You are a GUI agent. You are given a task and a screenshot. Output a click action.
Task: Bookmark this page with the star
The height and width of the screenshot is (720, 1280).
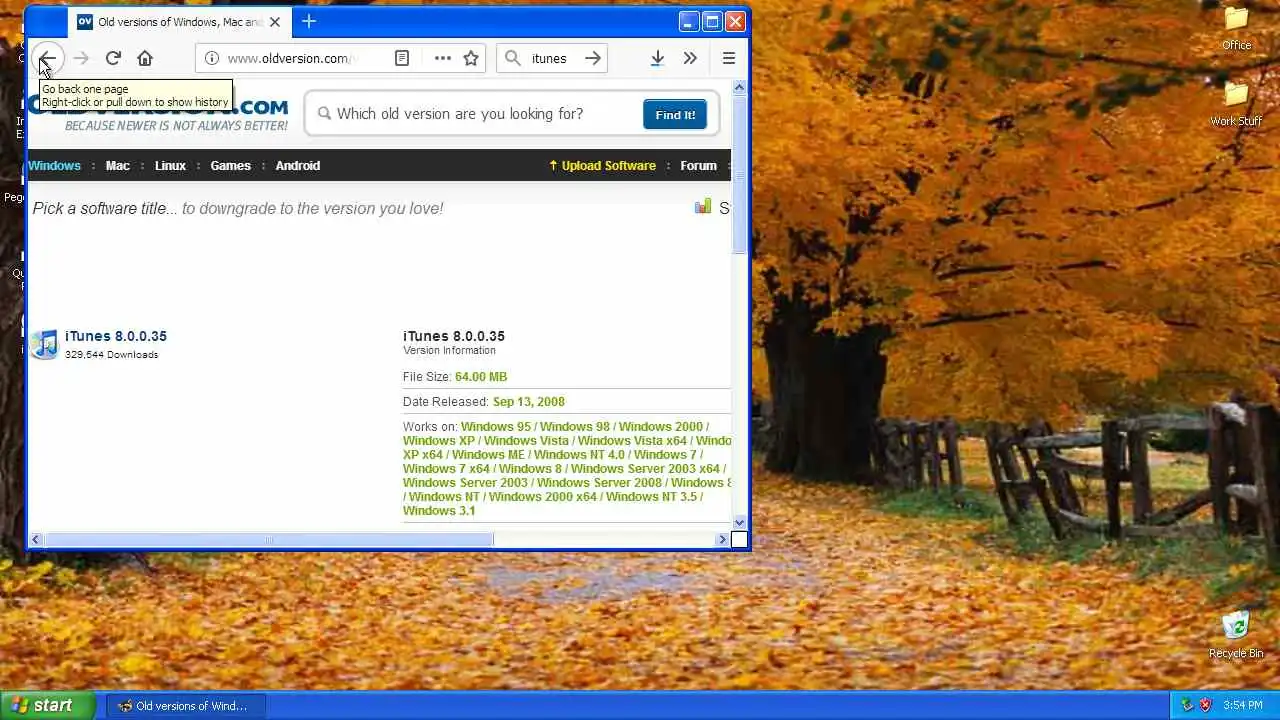(471, 58)
